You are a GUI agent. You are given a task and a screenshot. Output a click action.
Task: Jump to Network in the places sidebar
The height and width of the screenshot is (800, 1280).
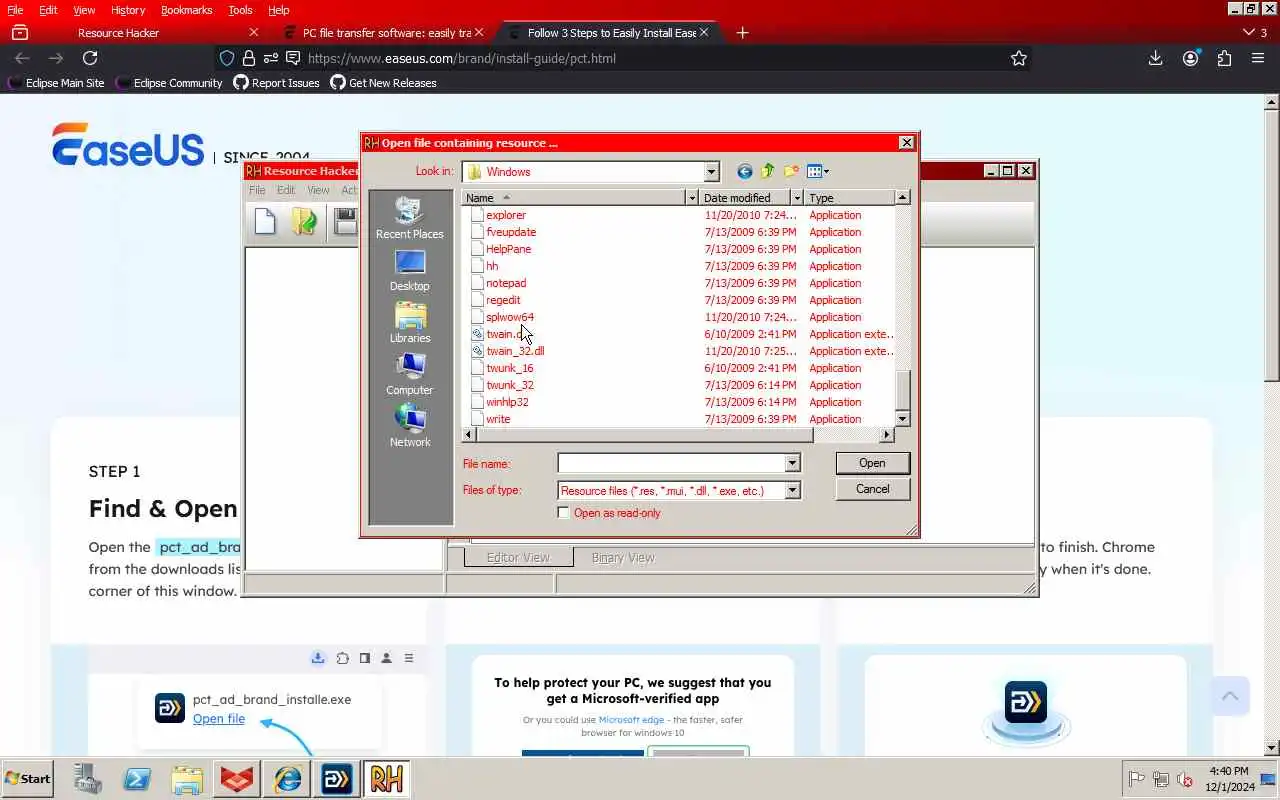[x=410, y=426]
